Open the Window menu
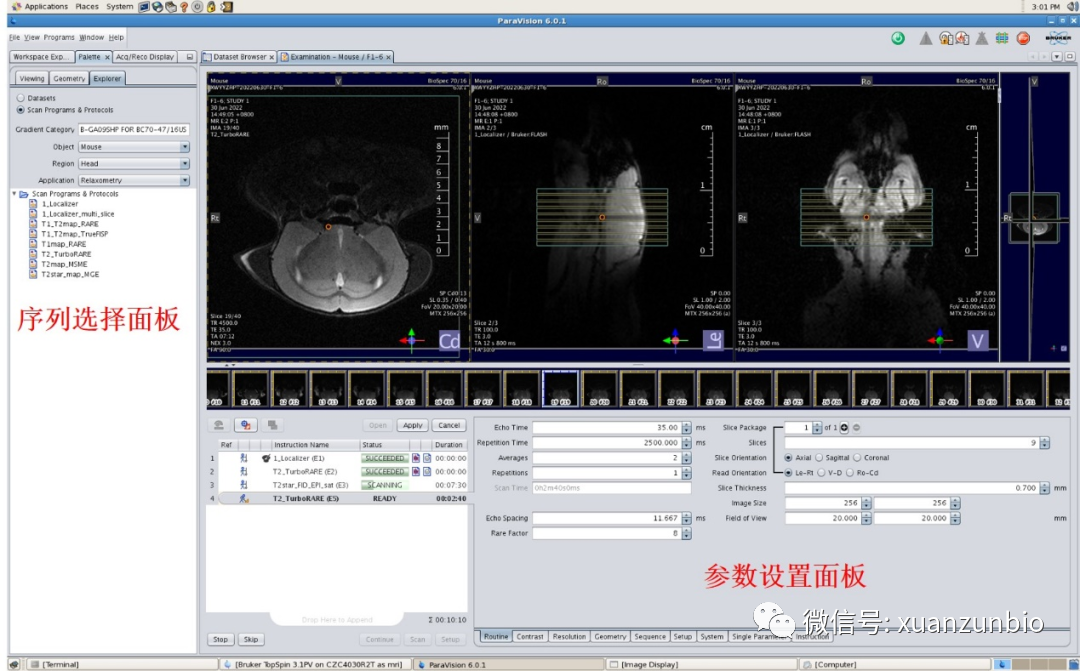This screenshot has width=1080, height=671. [x=91, y=37]
